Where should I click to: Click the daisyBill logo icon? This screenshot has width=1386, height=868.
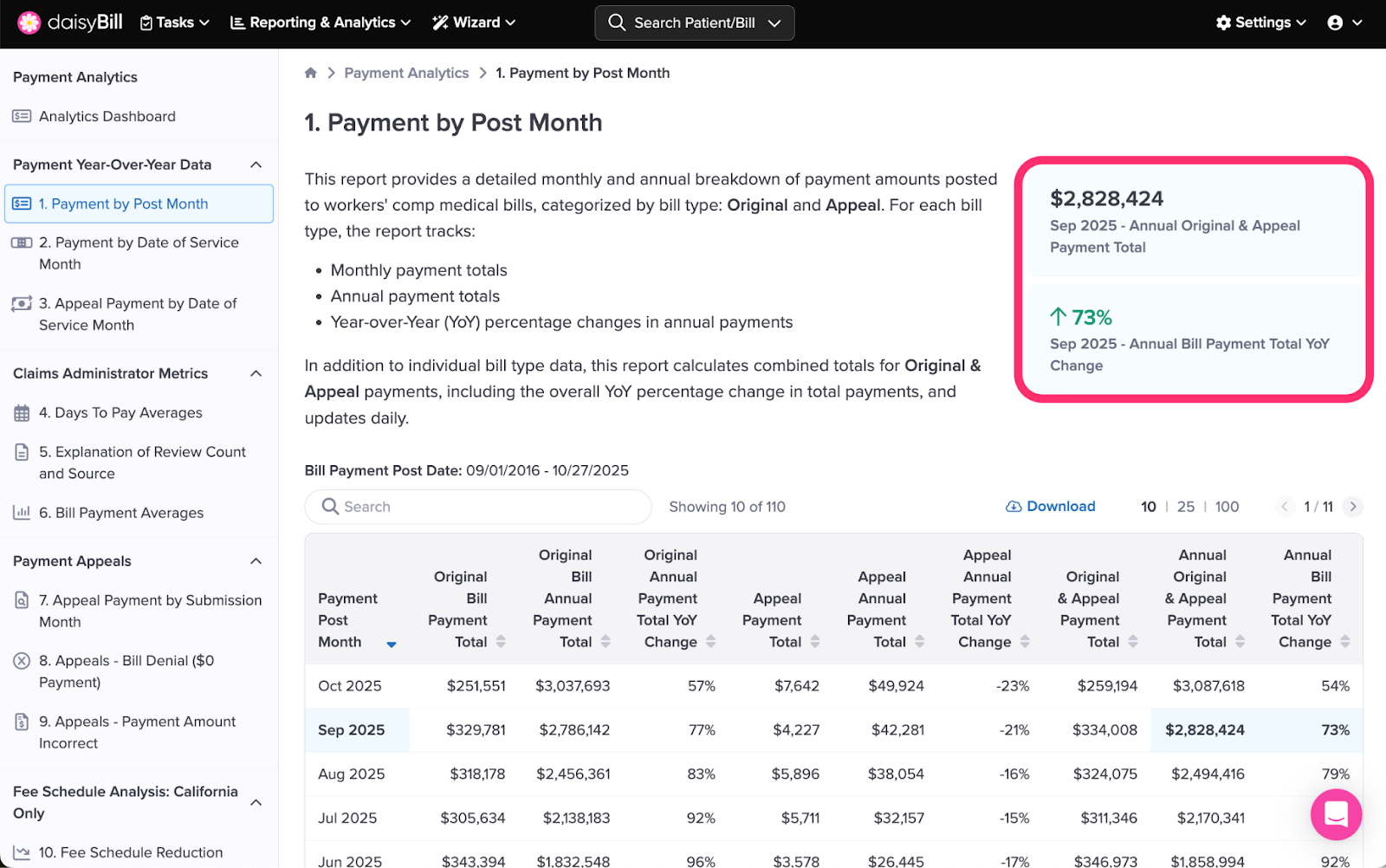29,23
